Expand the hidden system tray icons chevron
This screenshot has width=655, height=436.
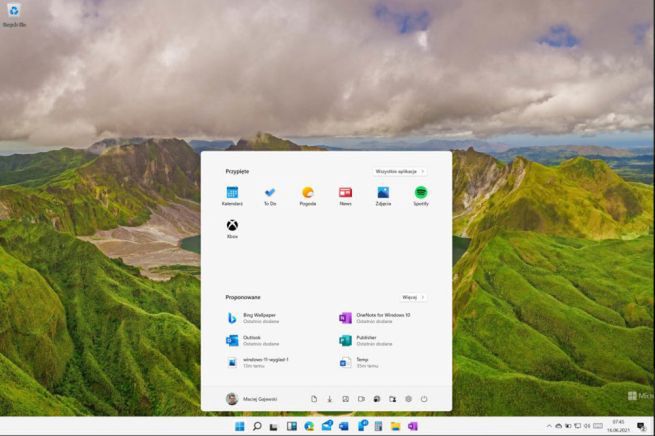[x=549, y=426]
